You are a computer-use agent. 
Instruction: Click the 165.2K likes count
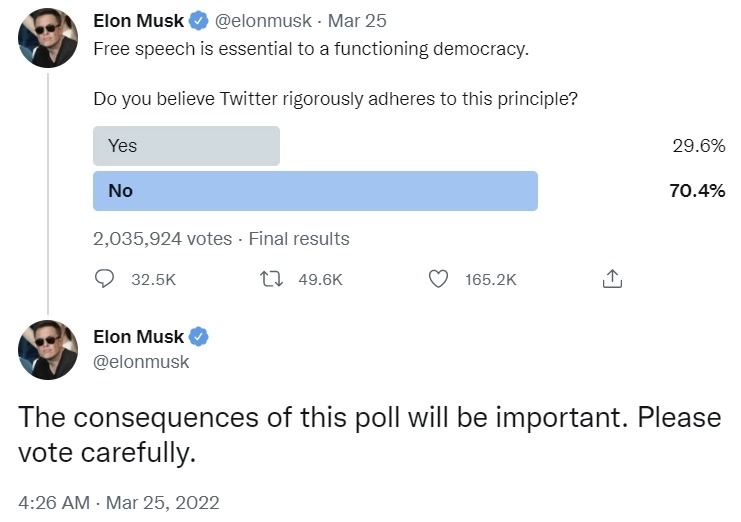pos(491,280)
